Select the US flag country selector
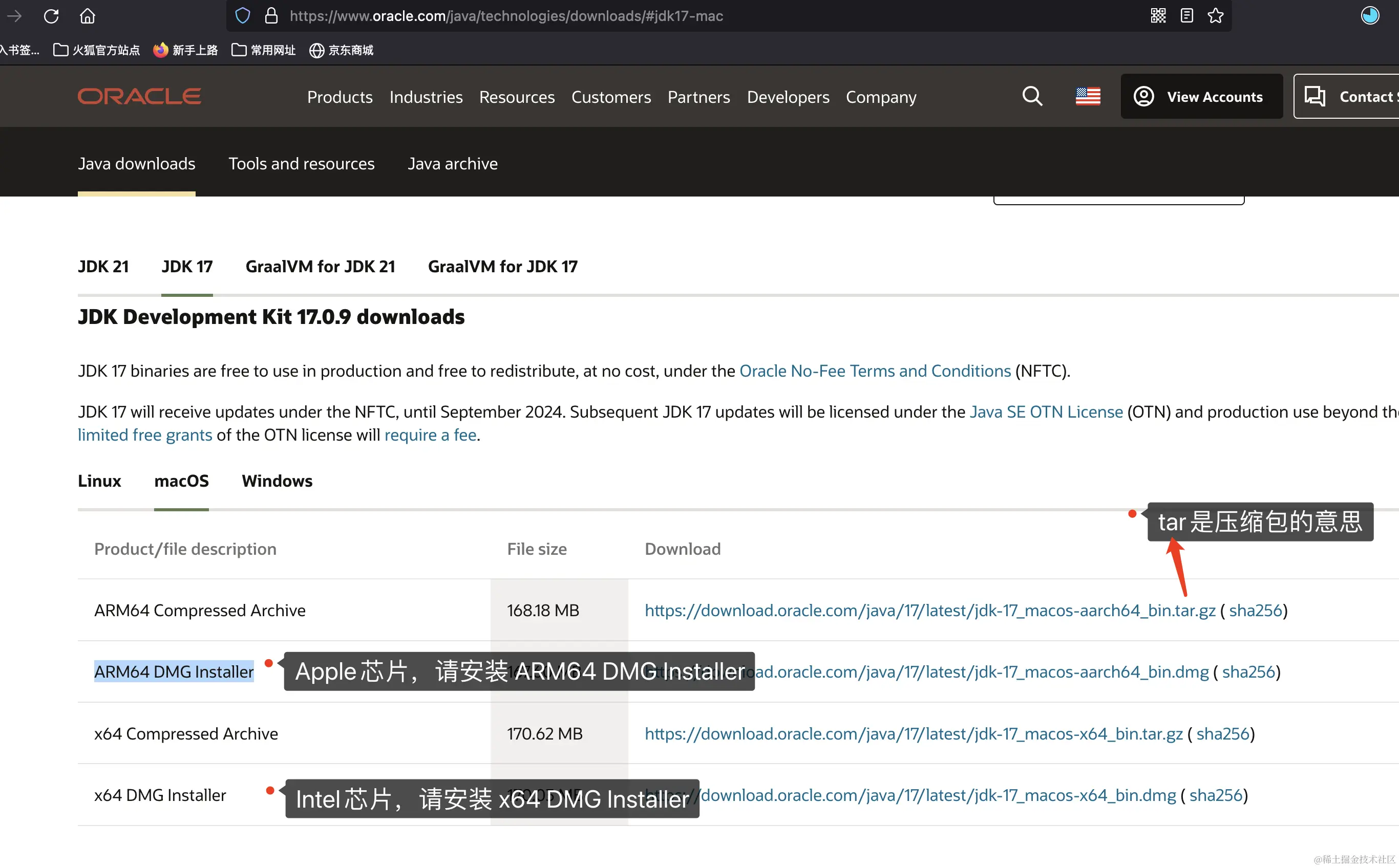The image size is (1399, 868). coord(1088,96)
